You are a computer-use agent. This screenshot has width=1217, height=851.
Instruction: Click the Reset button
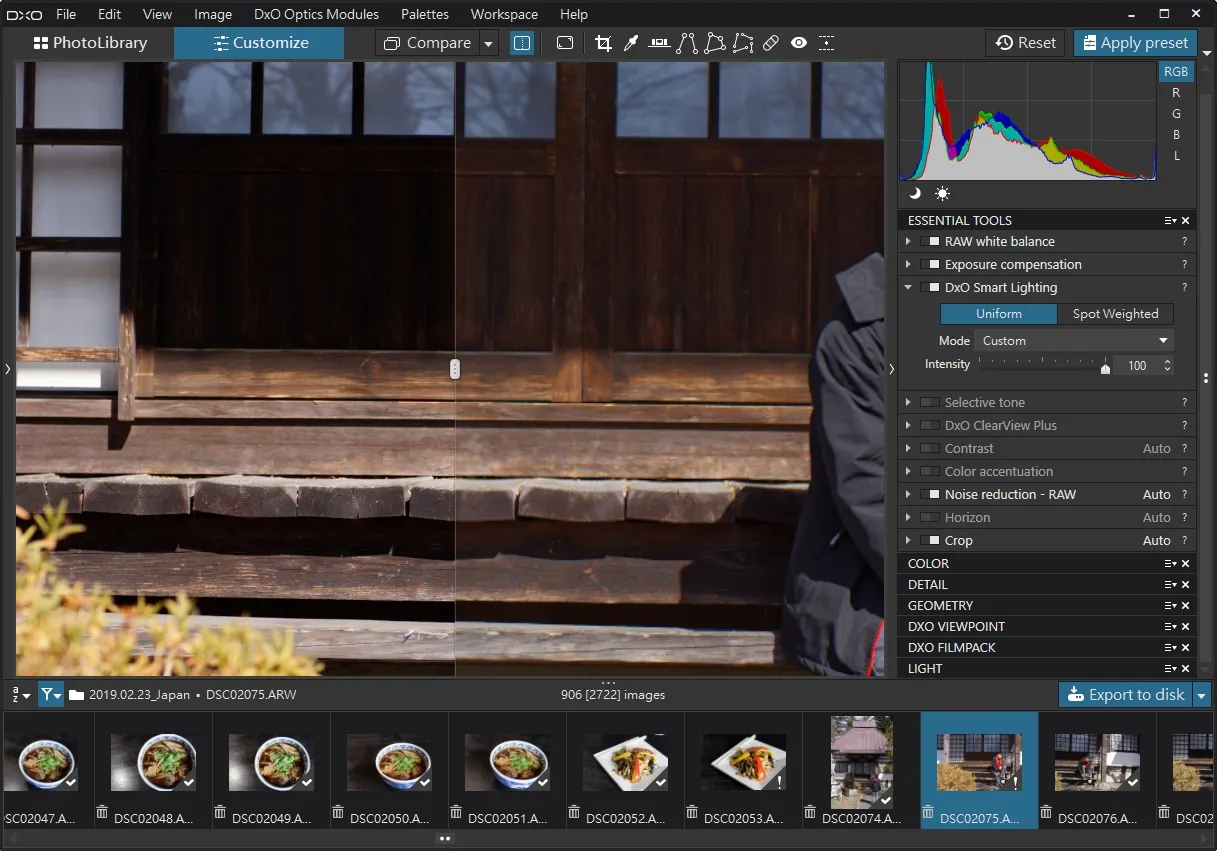coord(1026,43)
